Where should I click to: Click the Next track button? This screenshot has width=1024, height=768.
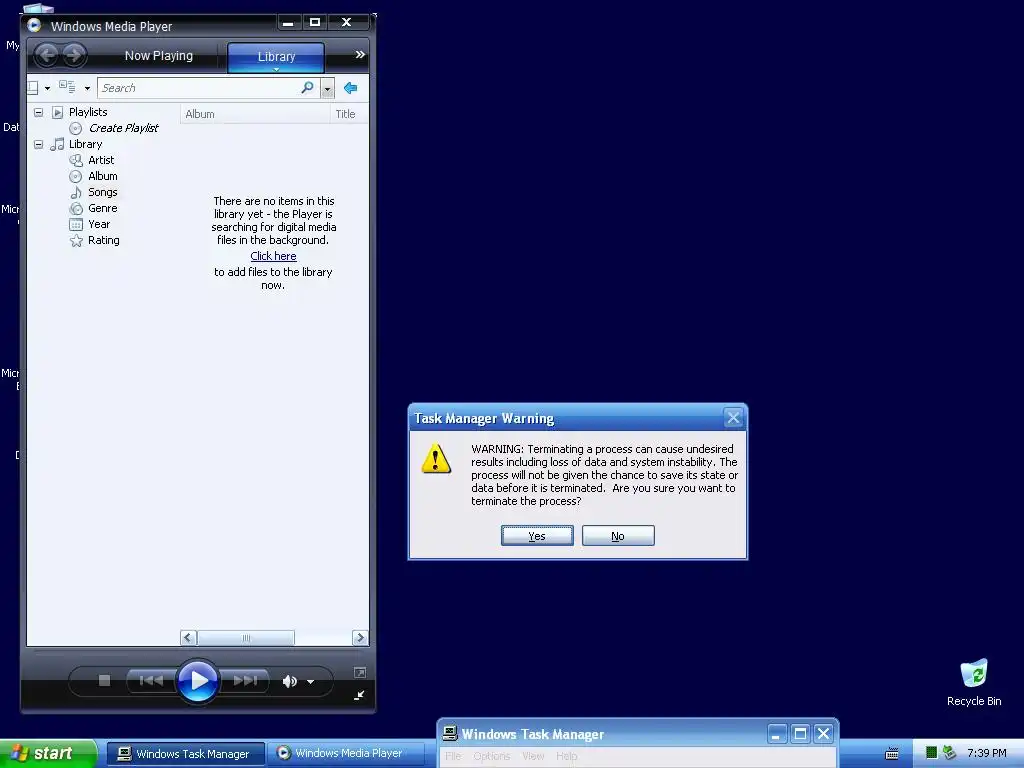point(245,680)
